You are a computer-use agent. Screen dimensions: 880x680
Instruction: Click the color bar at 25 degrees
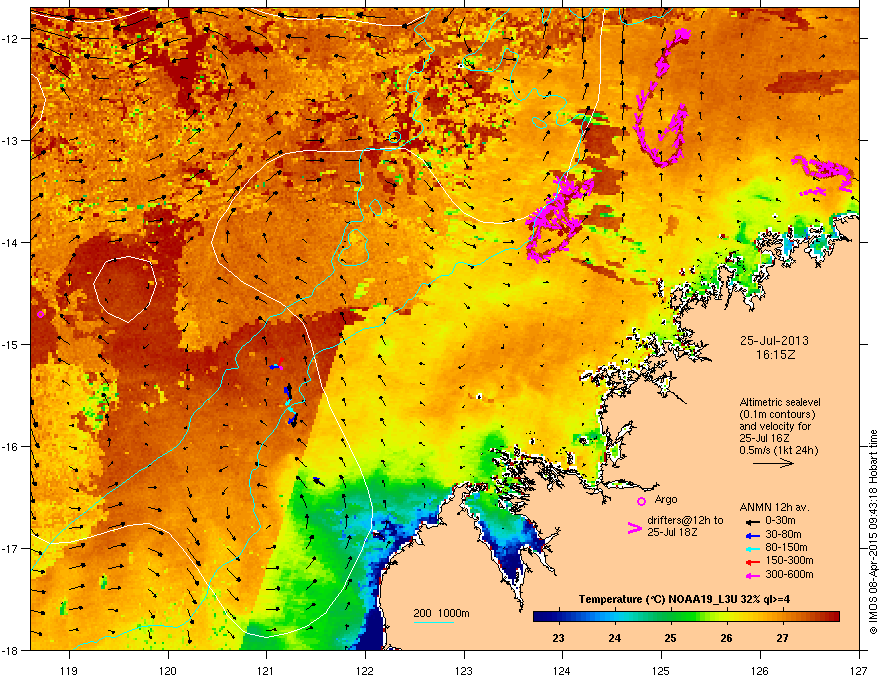pos(671,617)
